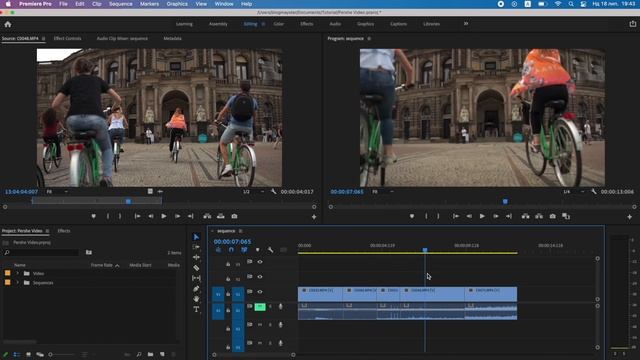
Task: Expand the Sequences bin in Project panel
Action: [17, 283]
